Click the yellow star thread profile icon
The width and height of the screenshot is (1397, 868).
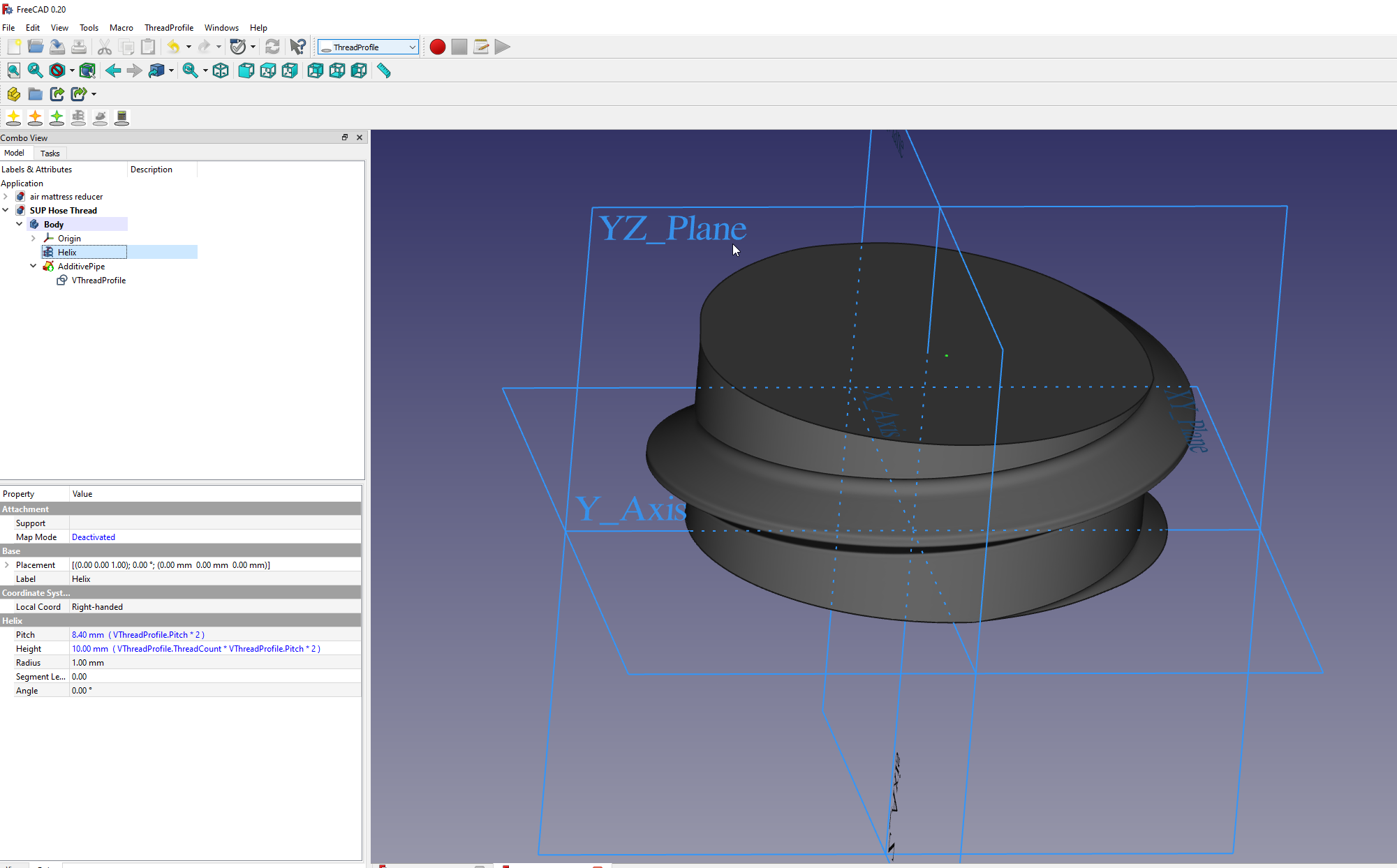[x=13, y=118]
